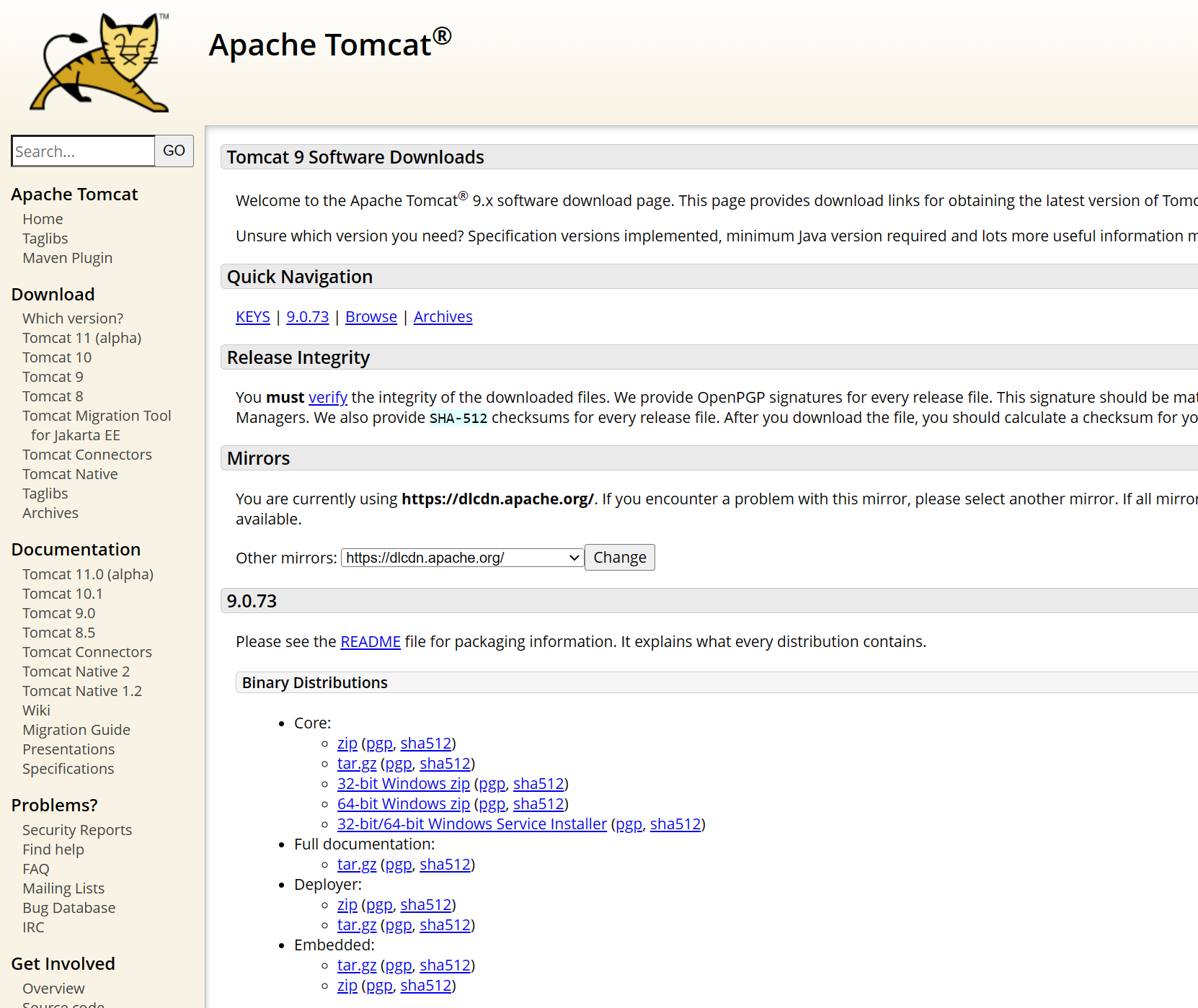Download the Core tar.gz
Screen dimensions: 1198x1008
tap(357, 764)
